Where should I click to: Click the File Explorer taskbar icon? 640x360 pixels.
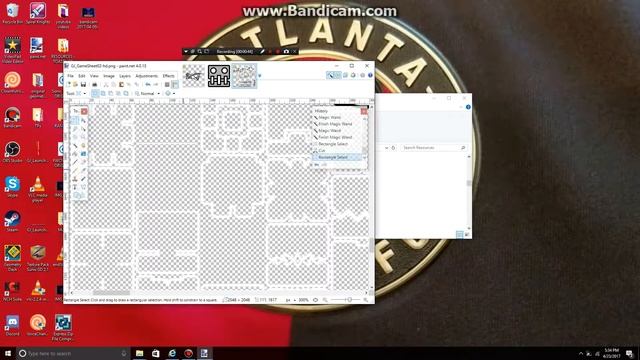[x=140, y=353]
